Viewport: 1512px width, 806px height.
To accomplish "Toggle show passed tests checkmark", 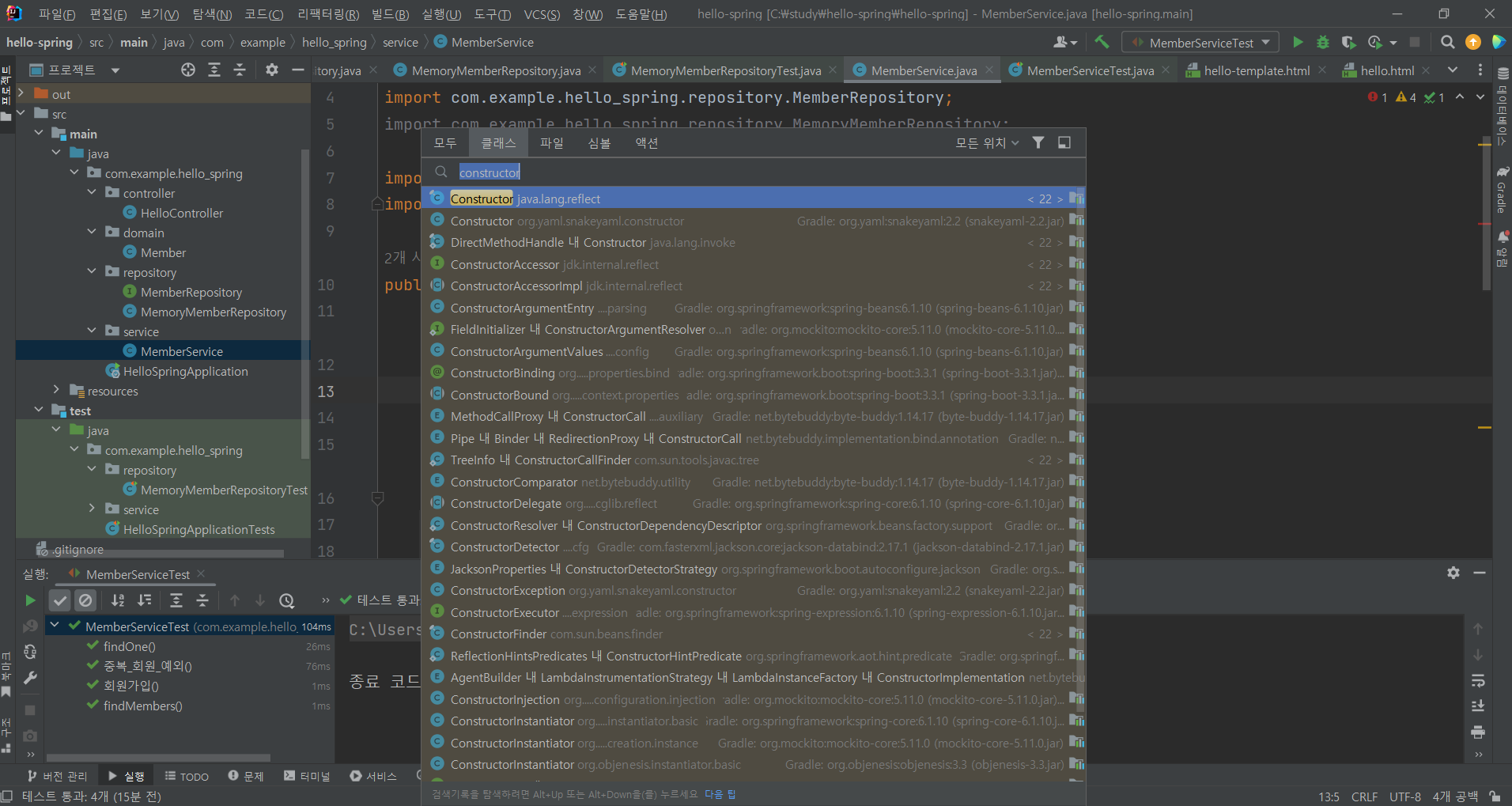I will point(60,600).
